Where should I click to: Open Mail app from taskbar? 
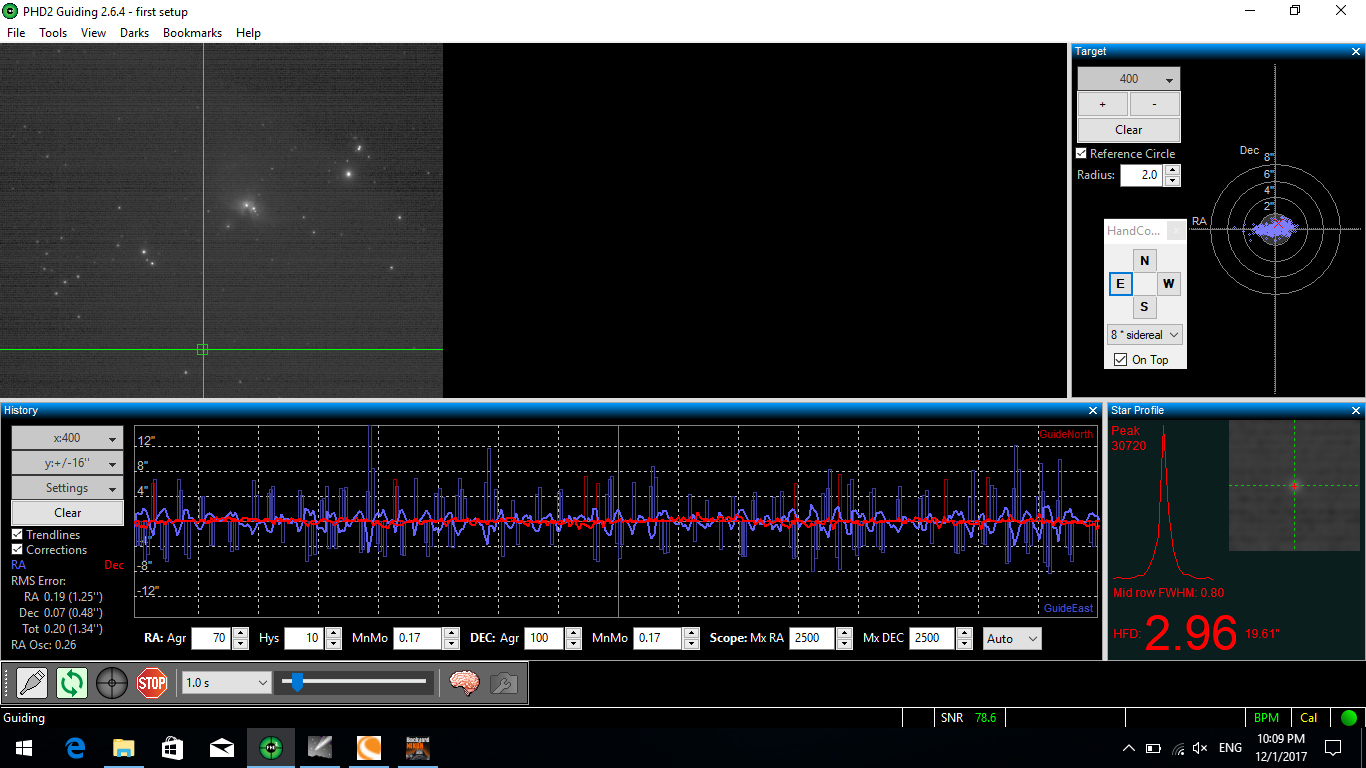click(x=221, y=748)
